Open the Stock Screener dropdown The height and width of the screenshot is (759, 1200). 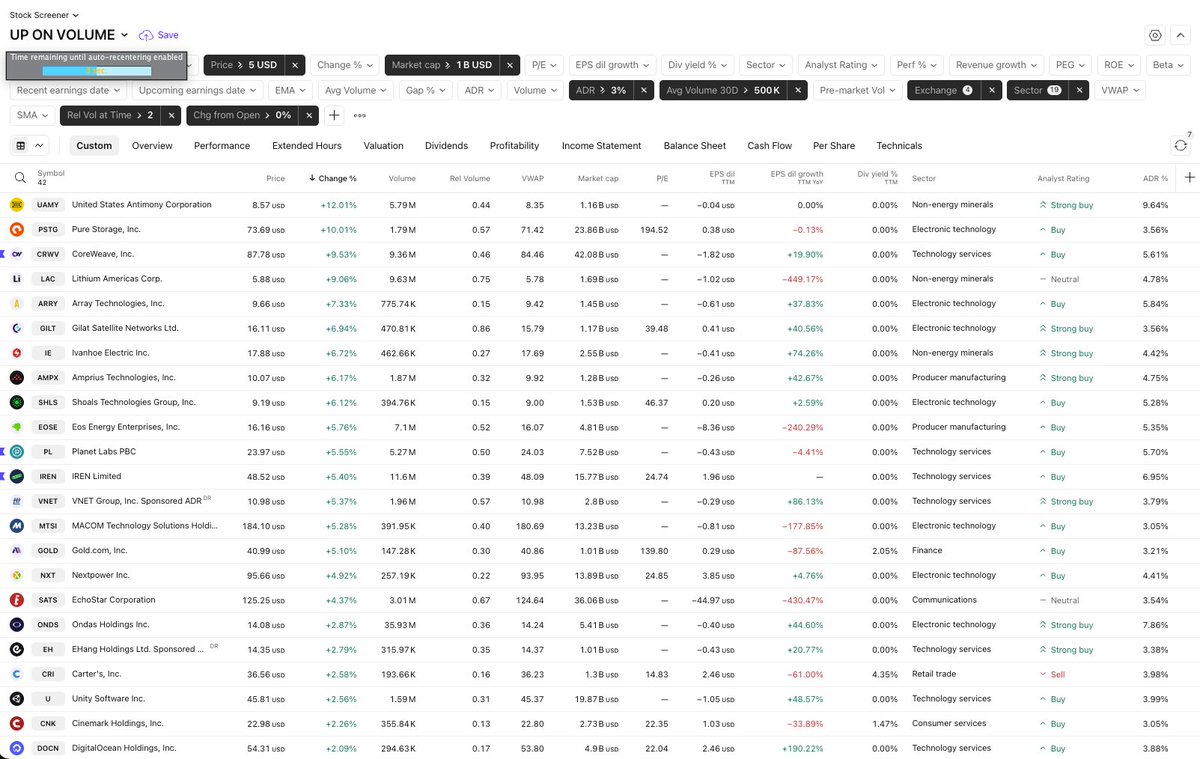click(x=44, y=15)
